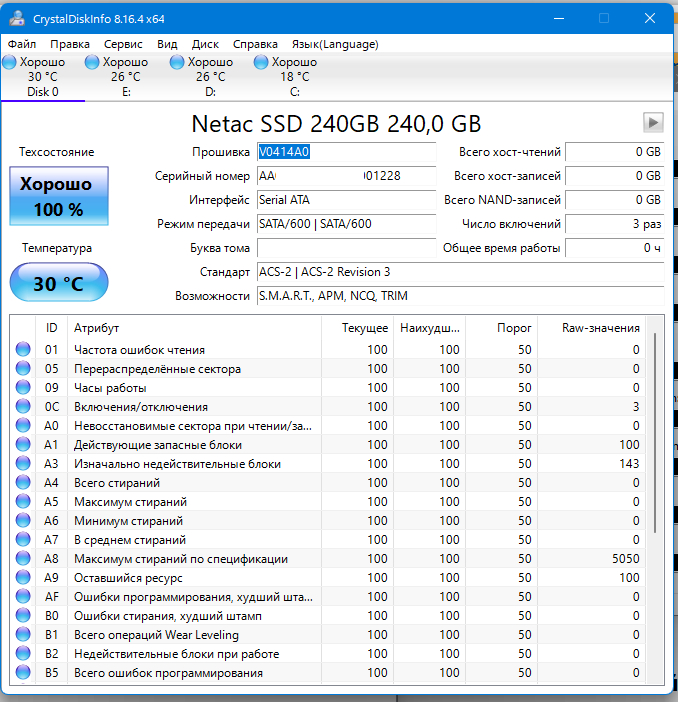Viewport: 678px width, 702px height.
Task: Click the Режим передачи field SATA/600
Action: pyautogui.click(x=347, y=224)
